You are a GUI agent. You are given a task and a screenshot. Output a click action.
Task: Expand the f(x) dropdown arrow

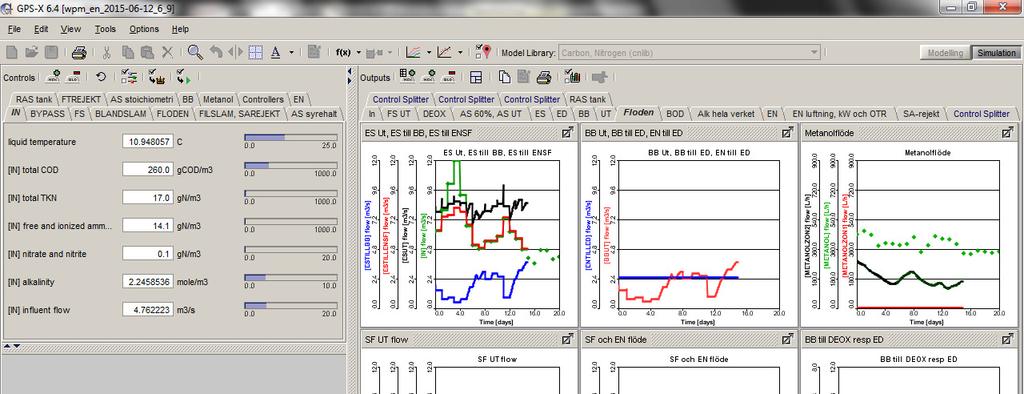(359, 53)
